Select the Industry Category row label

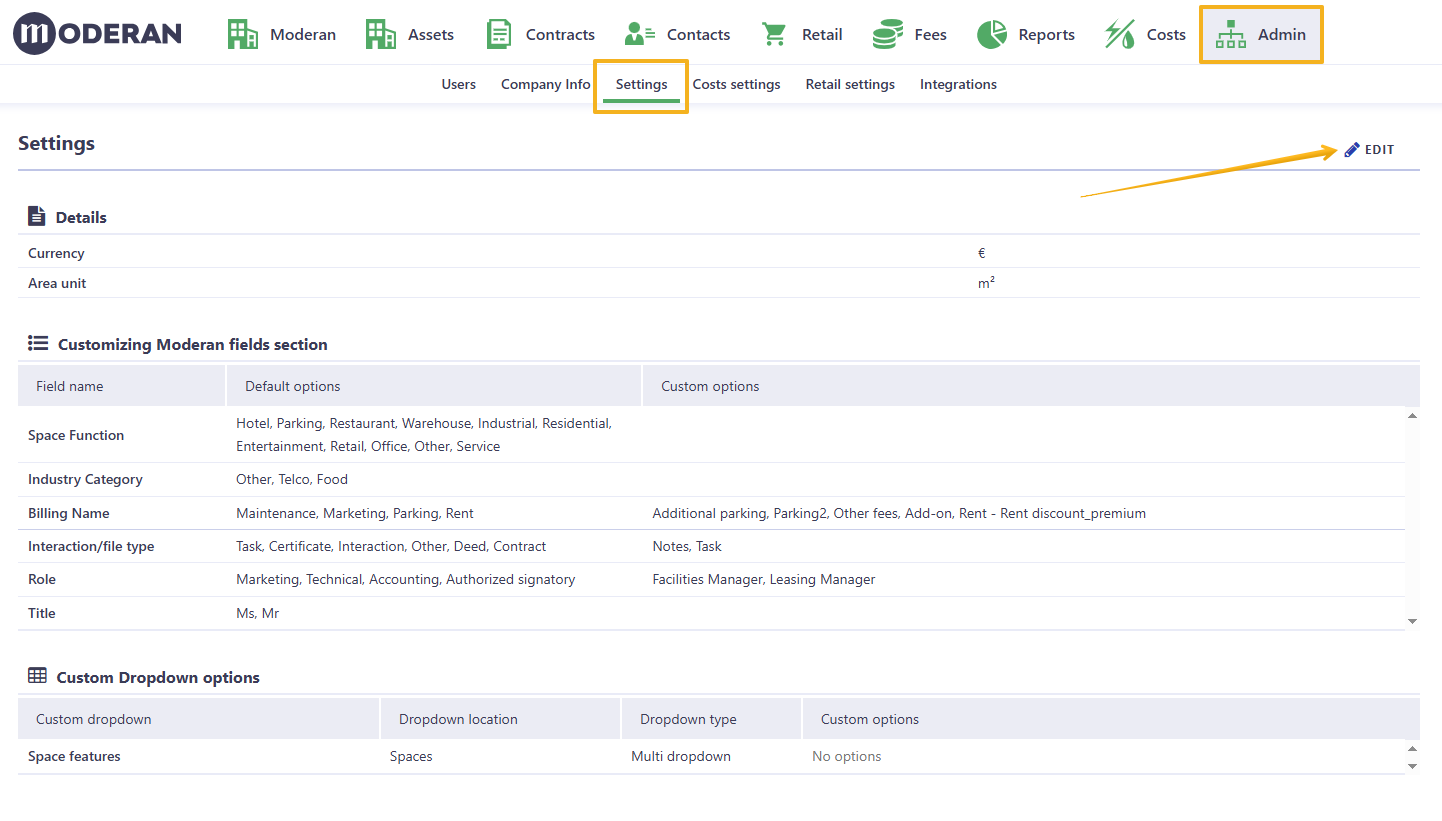(85, 479)
